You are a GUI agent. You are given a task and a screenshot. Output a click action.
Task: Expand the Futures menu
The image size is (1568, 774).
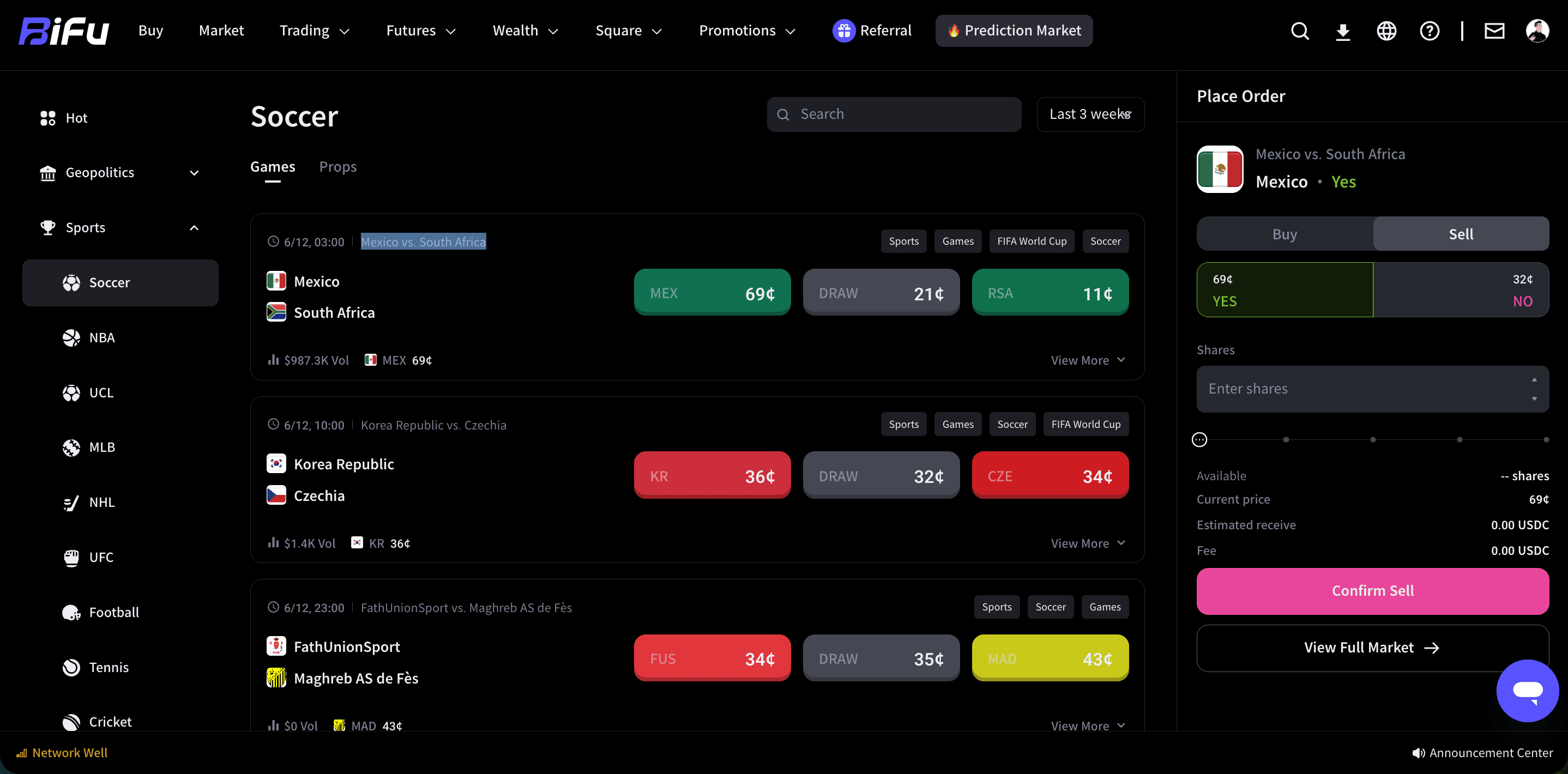(420, 31)
